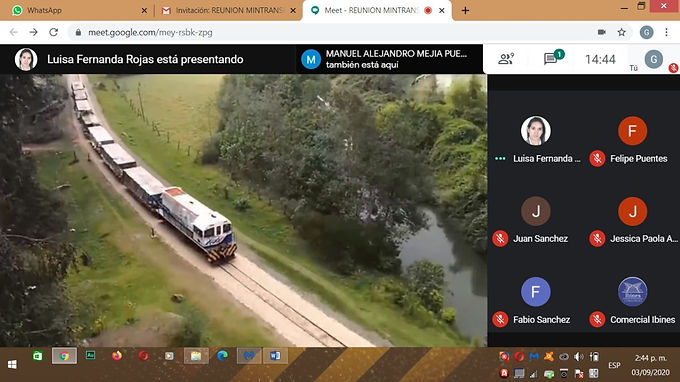Viewport: 680px width, 382px height.
Task: Click the MANUEL ALEJANDRO MEJIA notification avatar
Action: tap(311, 59)
